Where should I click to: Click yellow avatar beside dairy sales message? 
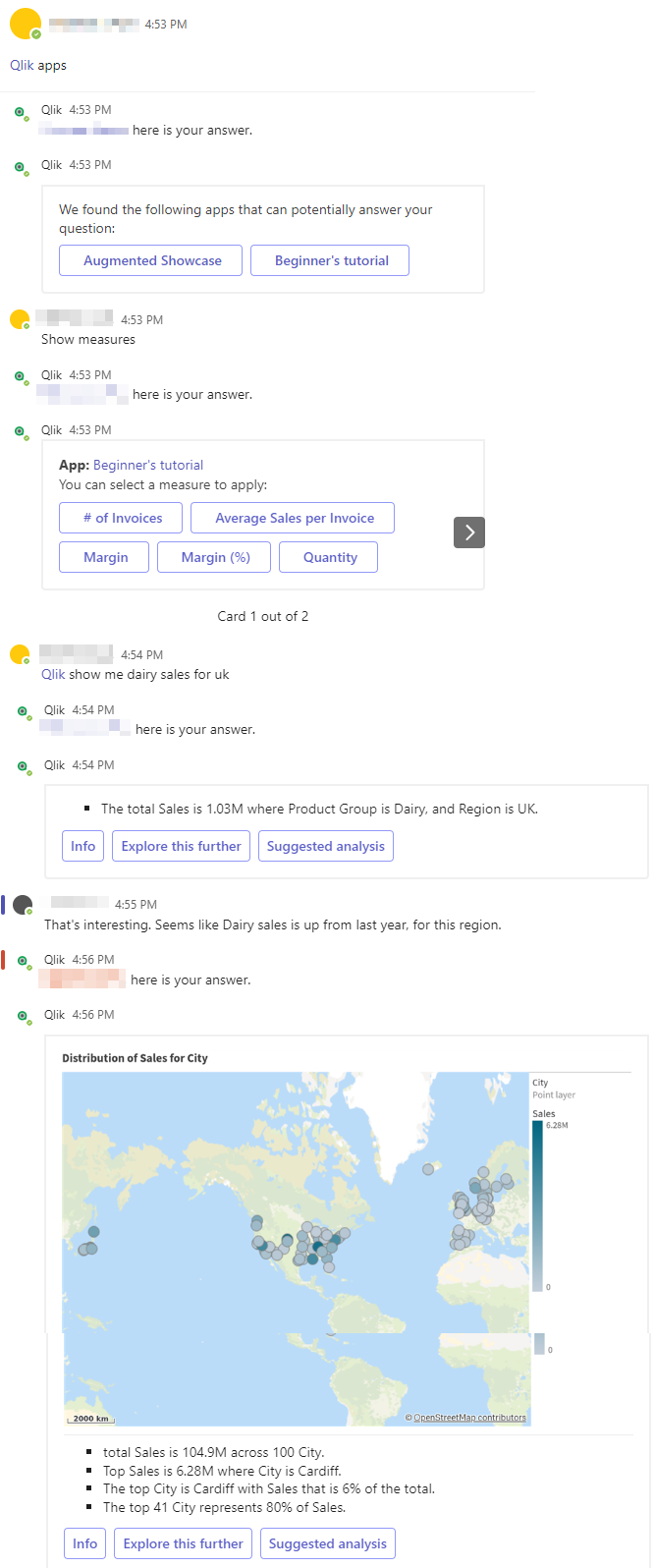[x=20, y=655]
